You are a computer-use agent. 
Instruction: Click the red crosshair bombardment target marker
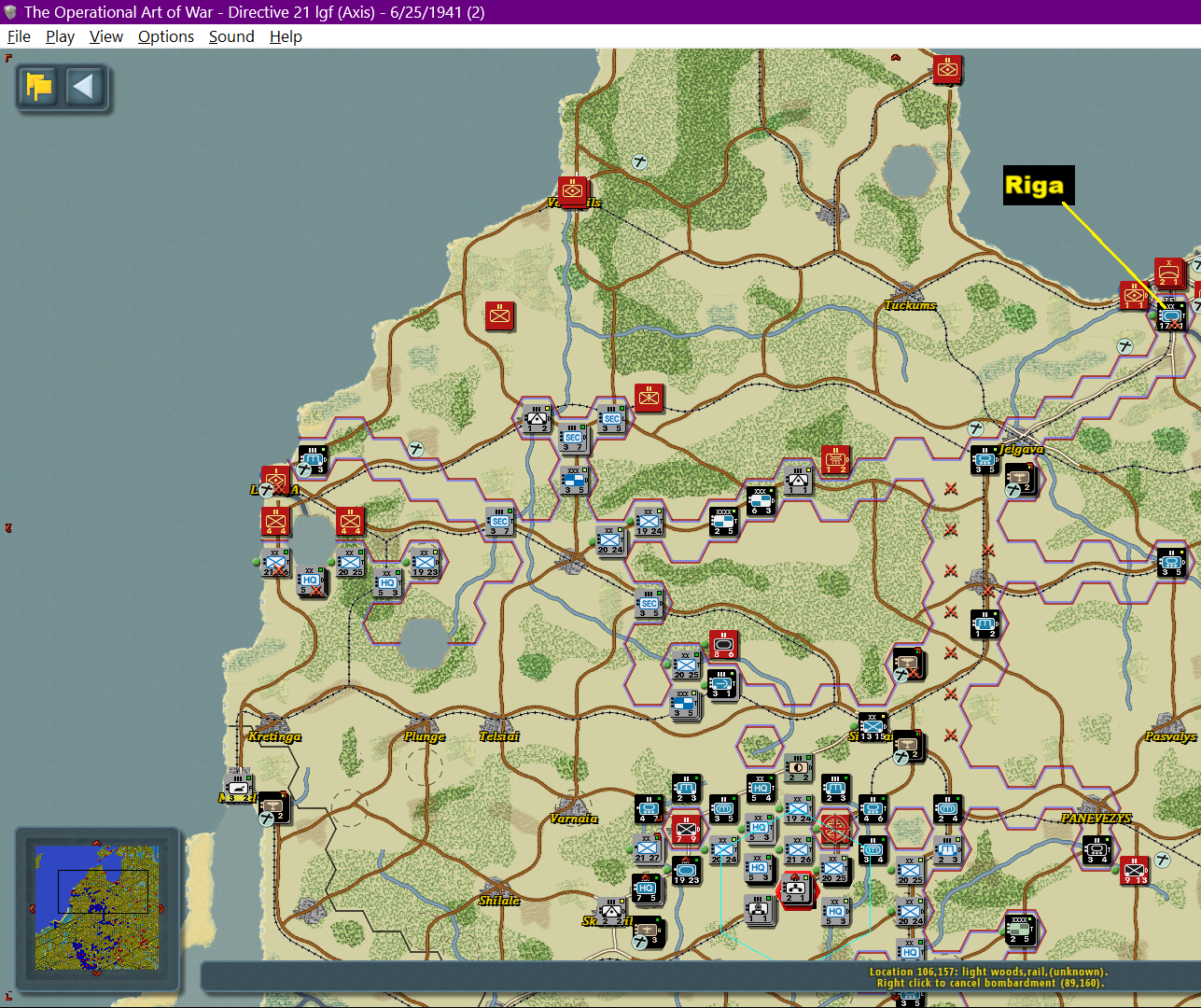click(834, 829)
